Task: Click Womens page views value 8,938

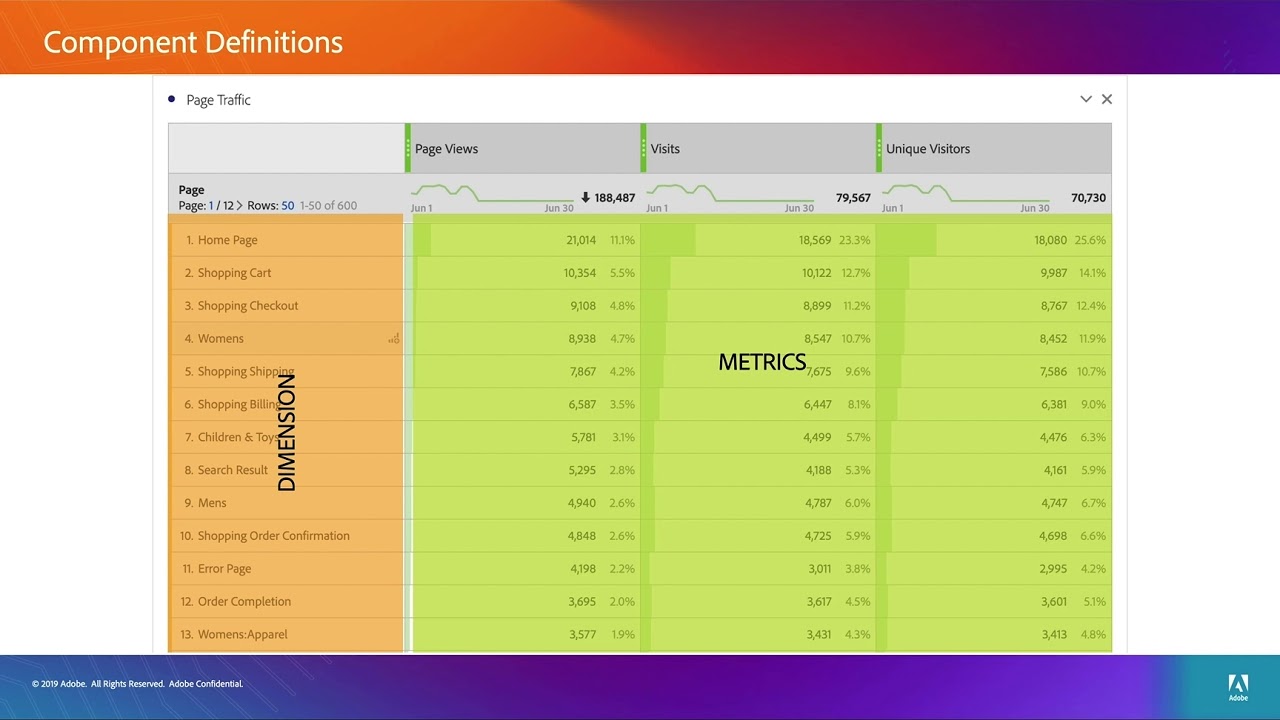Action: tap(582, 339)
